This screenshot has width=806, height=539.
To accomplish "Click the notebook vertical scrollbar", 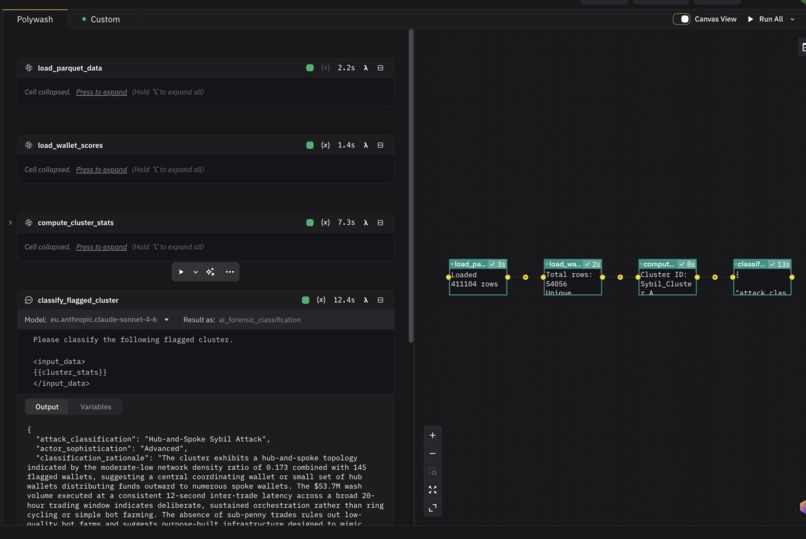I will (x=411, y=186).
